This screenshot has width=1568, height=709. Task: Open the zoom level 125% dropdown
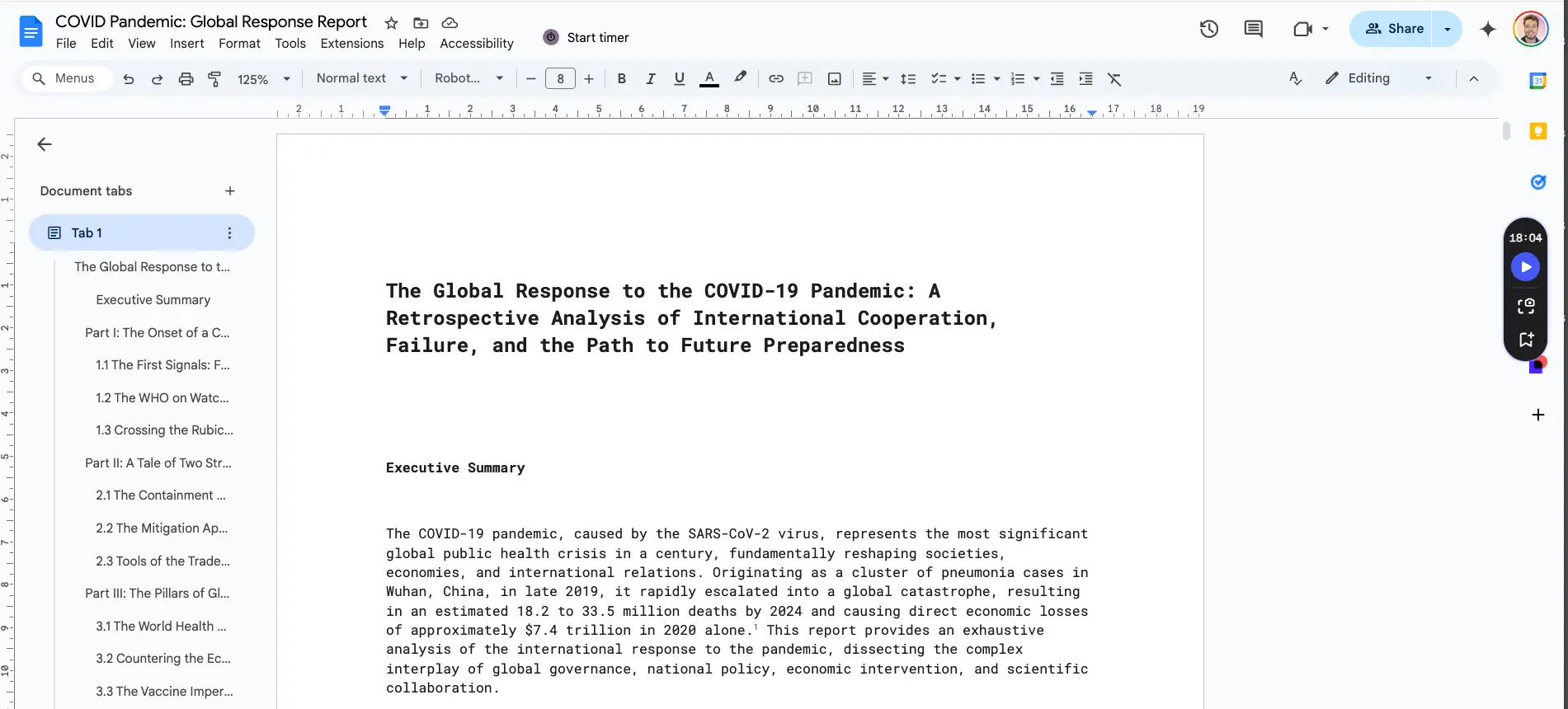[x=264, y=79]
